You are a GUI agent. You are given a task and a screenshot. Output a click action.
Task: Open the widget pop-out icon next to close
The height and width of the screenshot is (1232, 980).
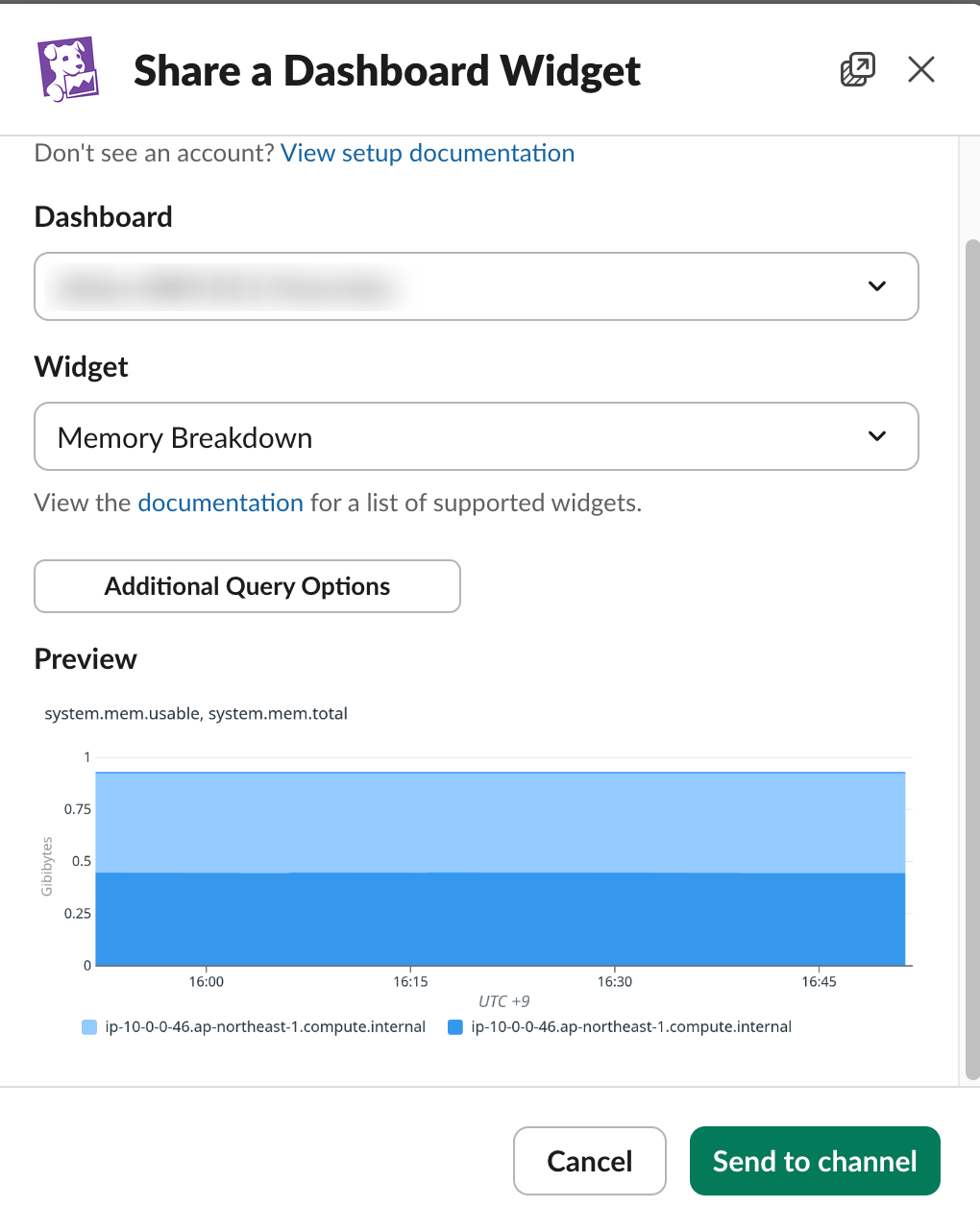pyautogui.click(x=857, y=68)
